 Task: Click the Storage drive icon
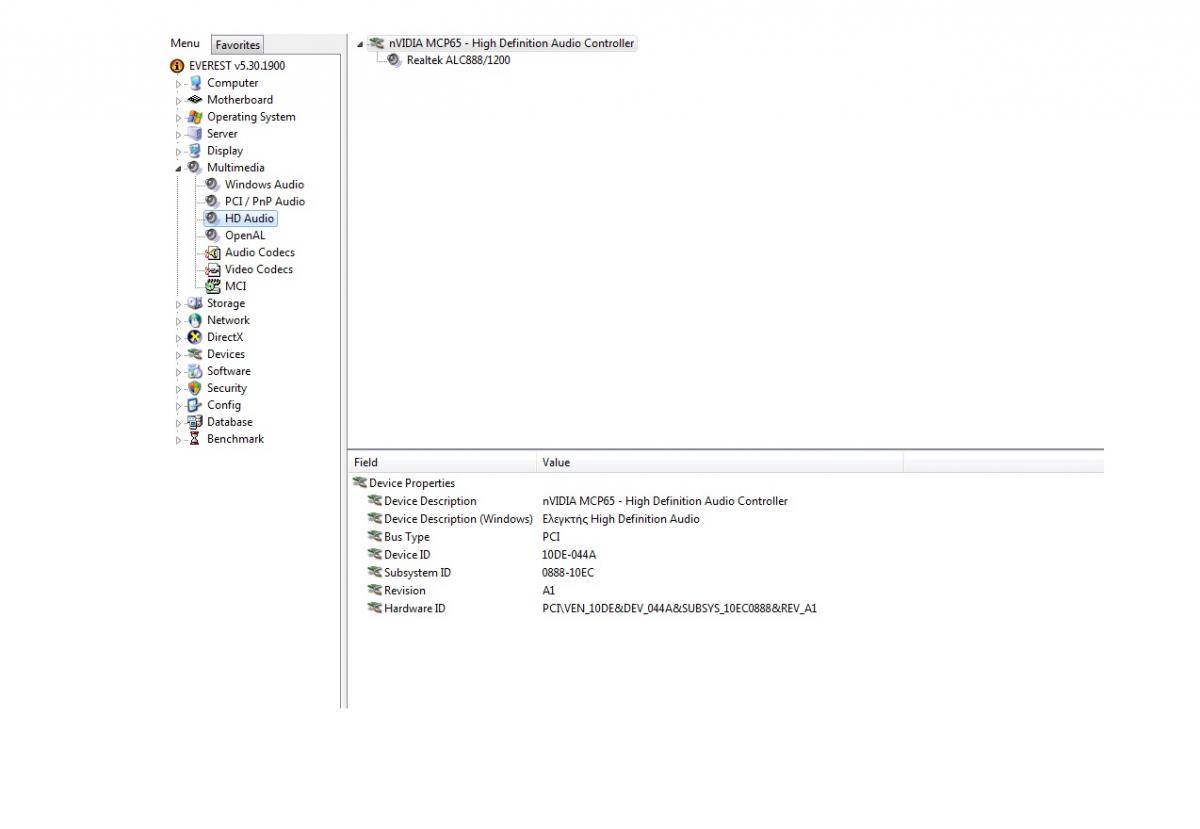(x=196, y=304)
